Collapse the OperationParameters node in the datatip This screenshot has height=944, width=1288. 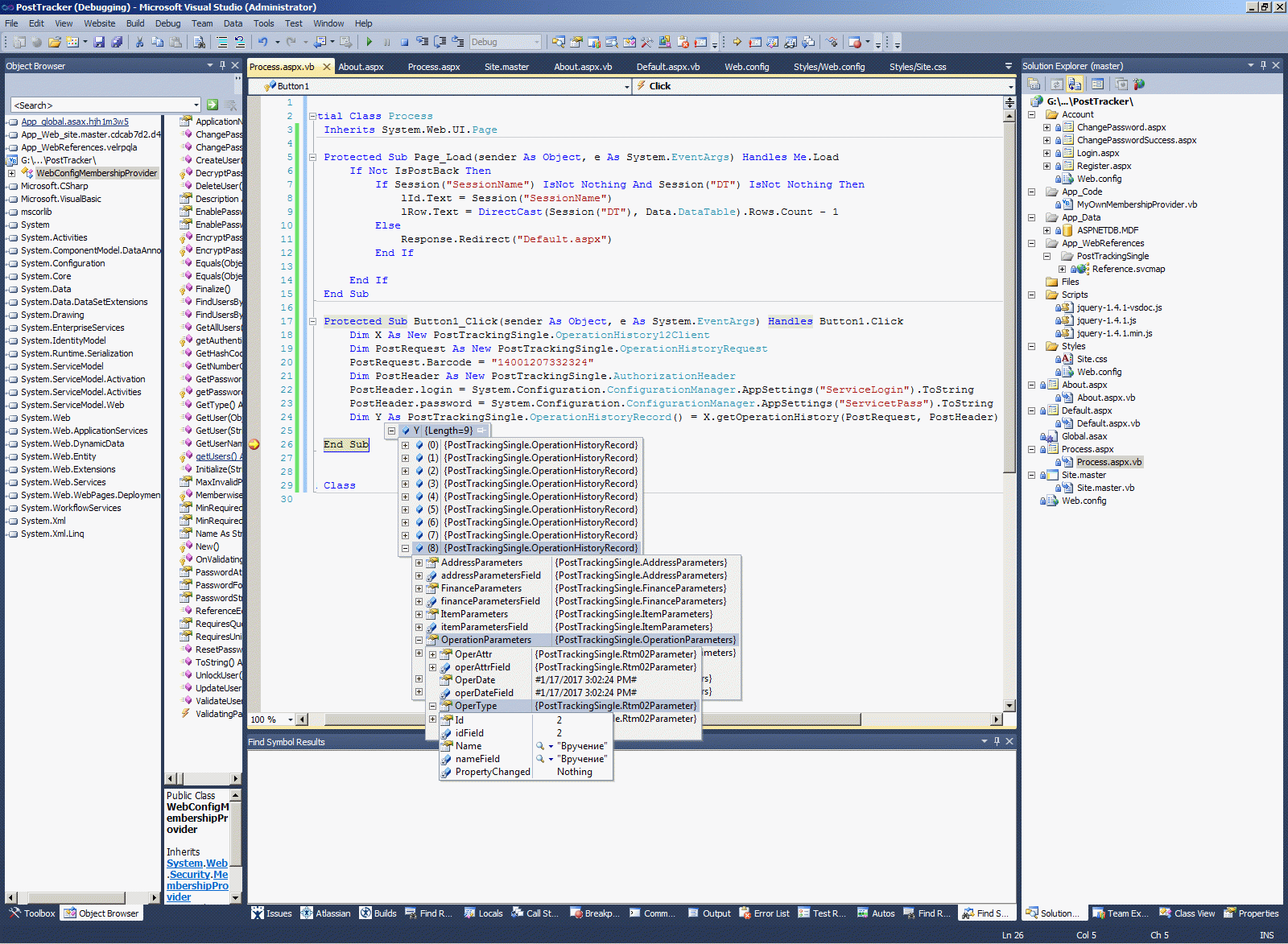419,640
